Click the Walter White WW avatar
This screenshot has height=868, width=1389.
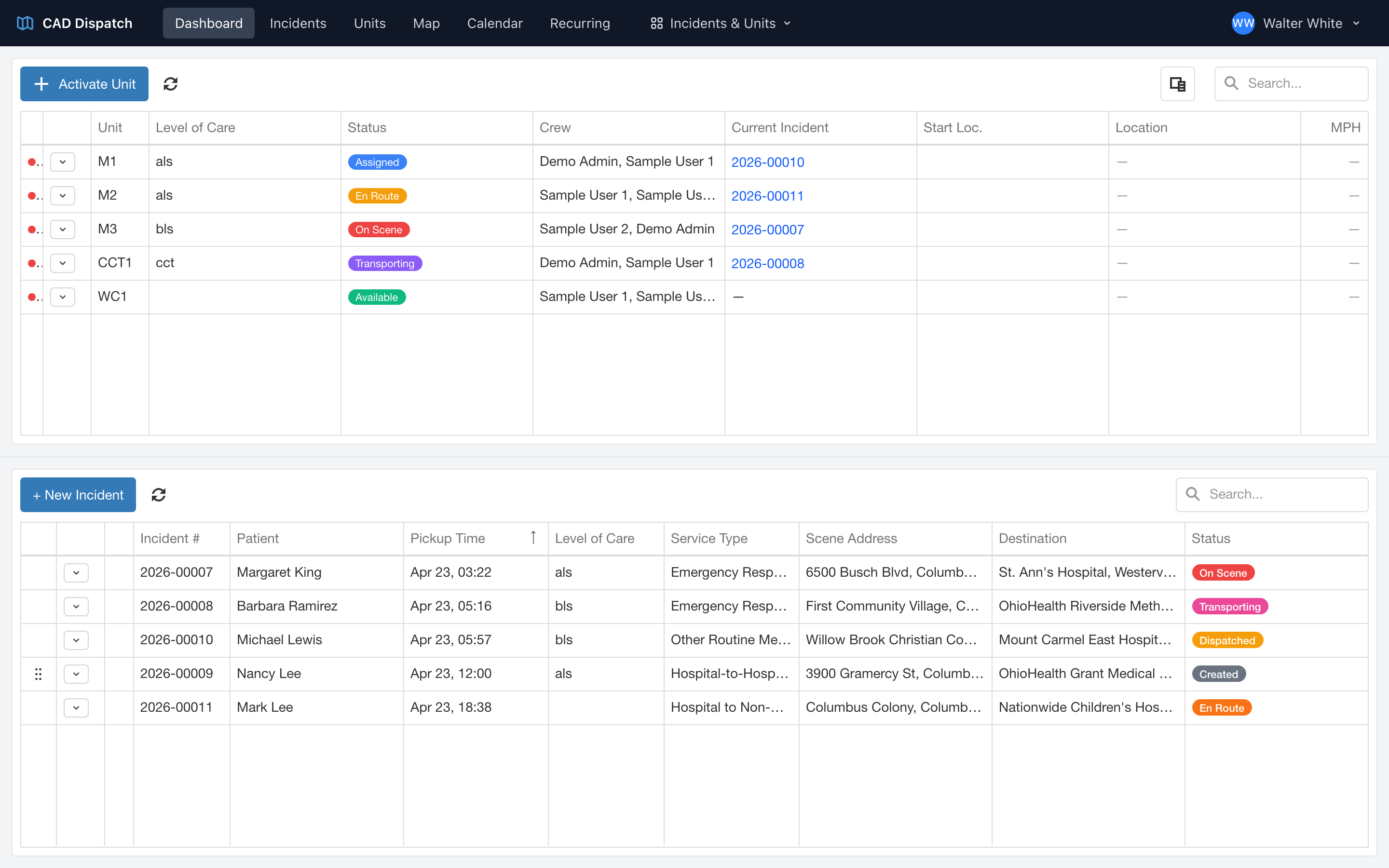click(x=1243, y=23)
